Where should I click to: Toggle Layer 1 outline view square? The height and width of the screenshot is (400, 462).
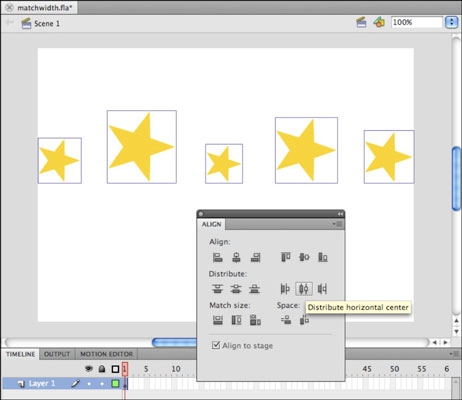click(115, 383)
